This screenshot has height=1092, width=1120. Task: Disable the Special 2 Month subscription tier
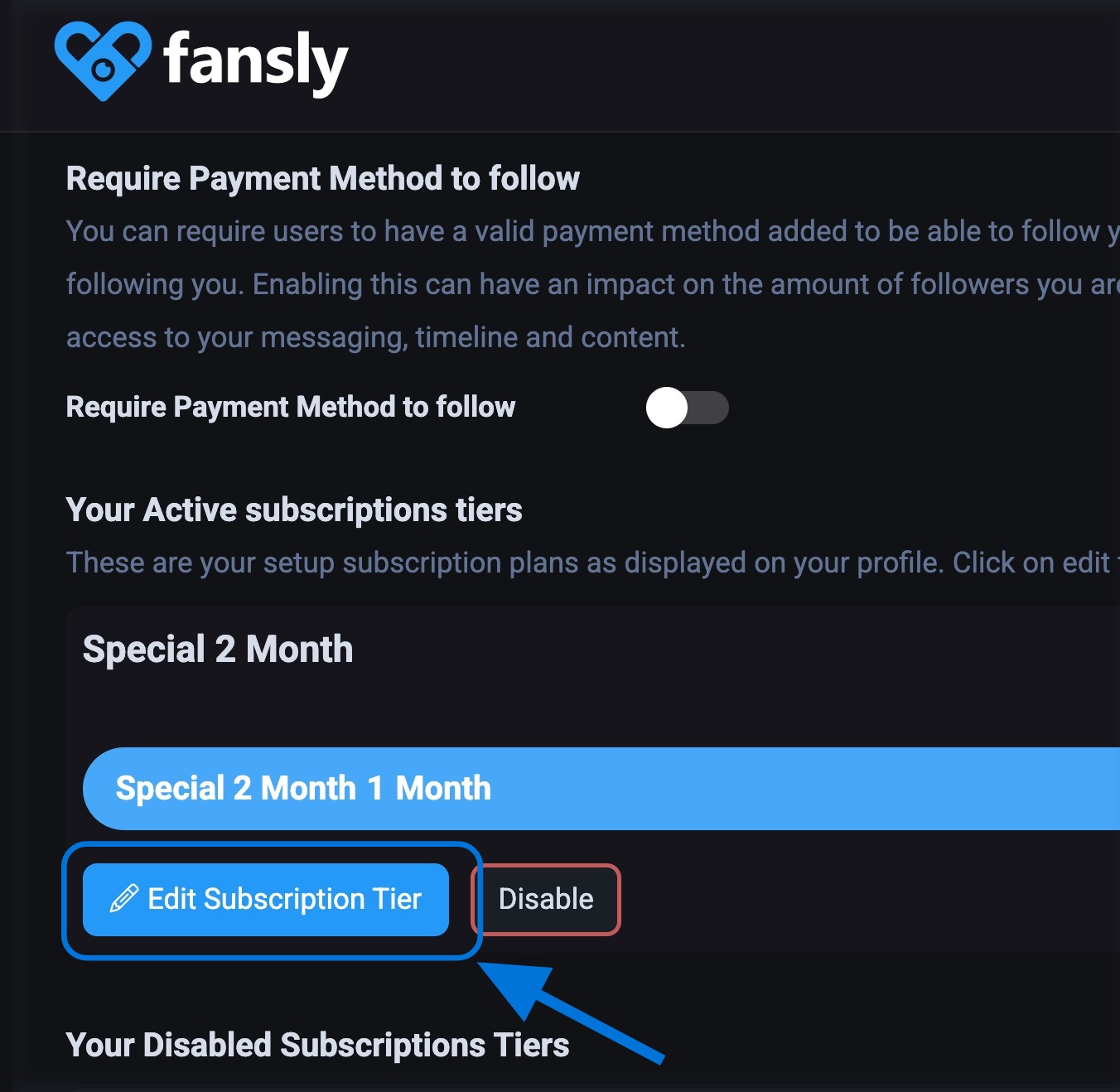click(545, 899)
